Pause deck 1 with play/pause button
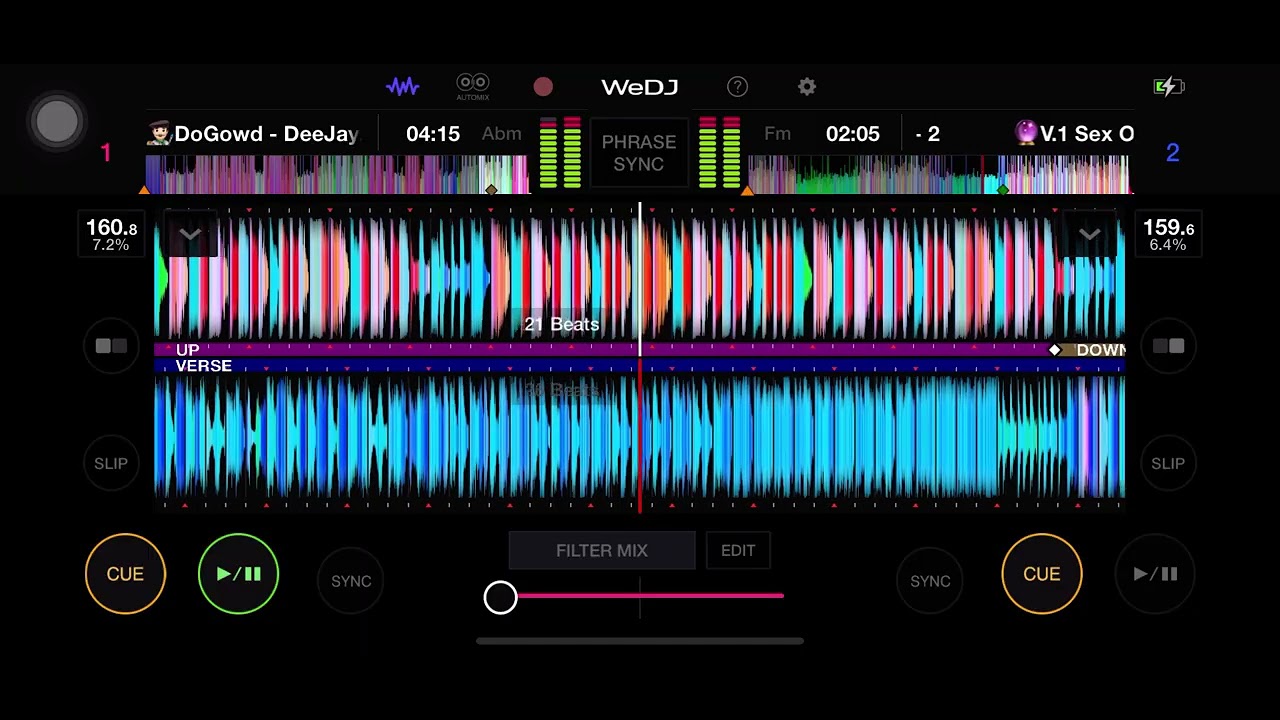Screen dimensions: 1280x720 (238, 574)
